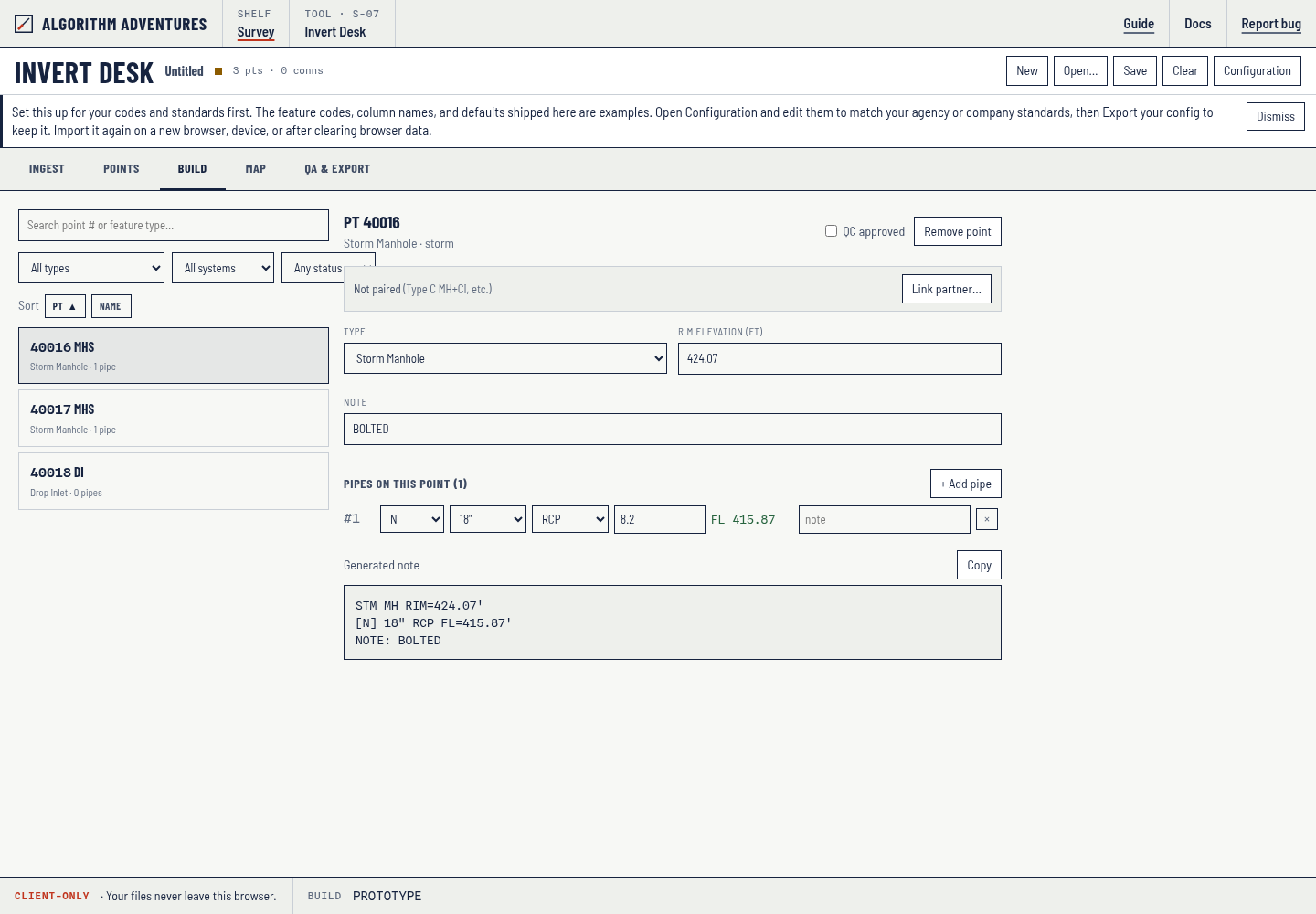1316x914 pixels.
Task: Sort the list by NAME
Action: point(111,306)
